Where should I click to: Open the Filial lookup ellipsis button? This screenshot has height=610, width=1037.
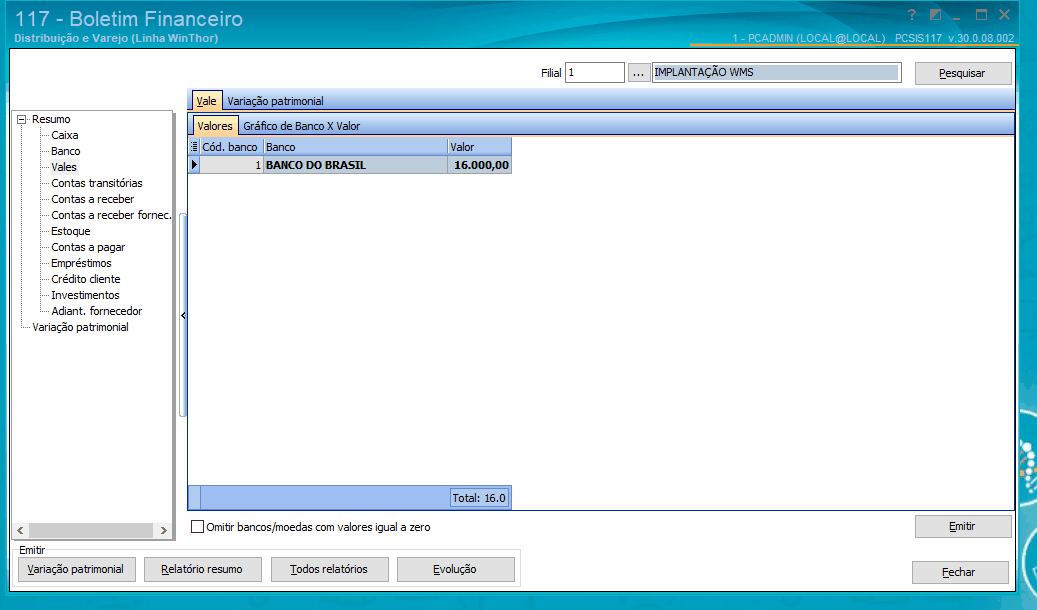click(638, 73)
